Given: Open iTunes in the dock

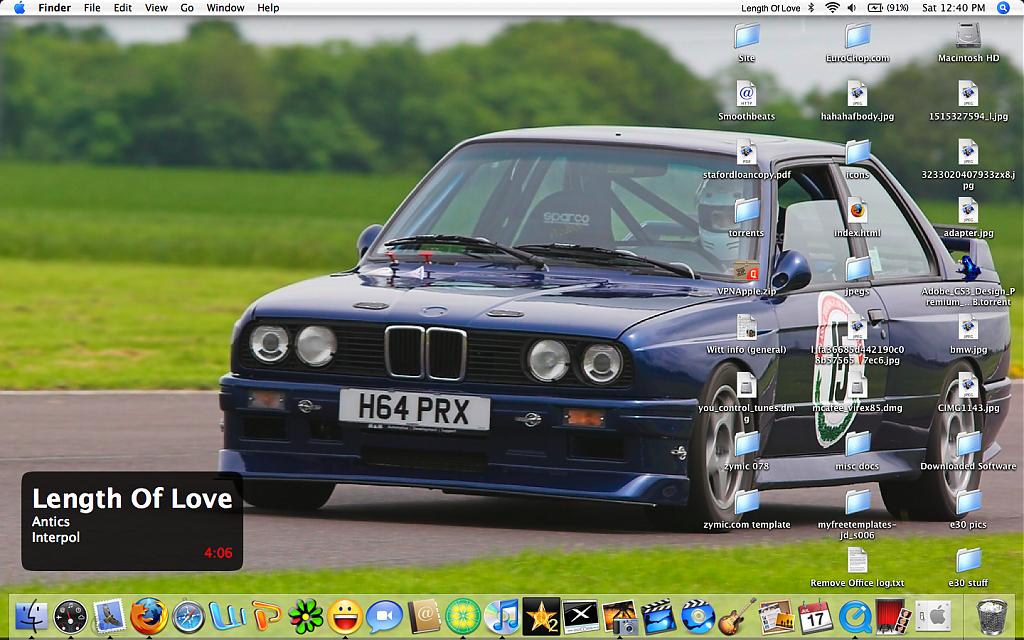Looking at the screenshot, I should pos(502,615).
